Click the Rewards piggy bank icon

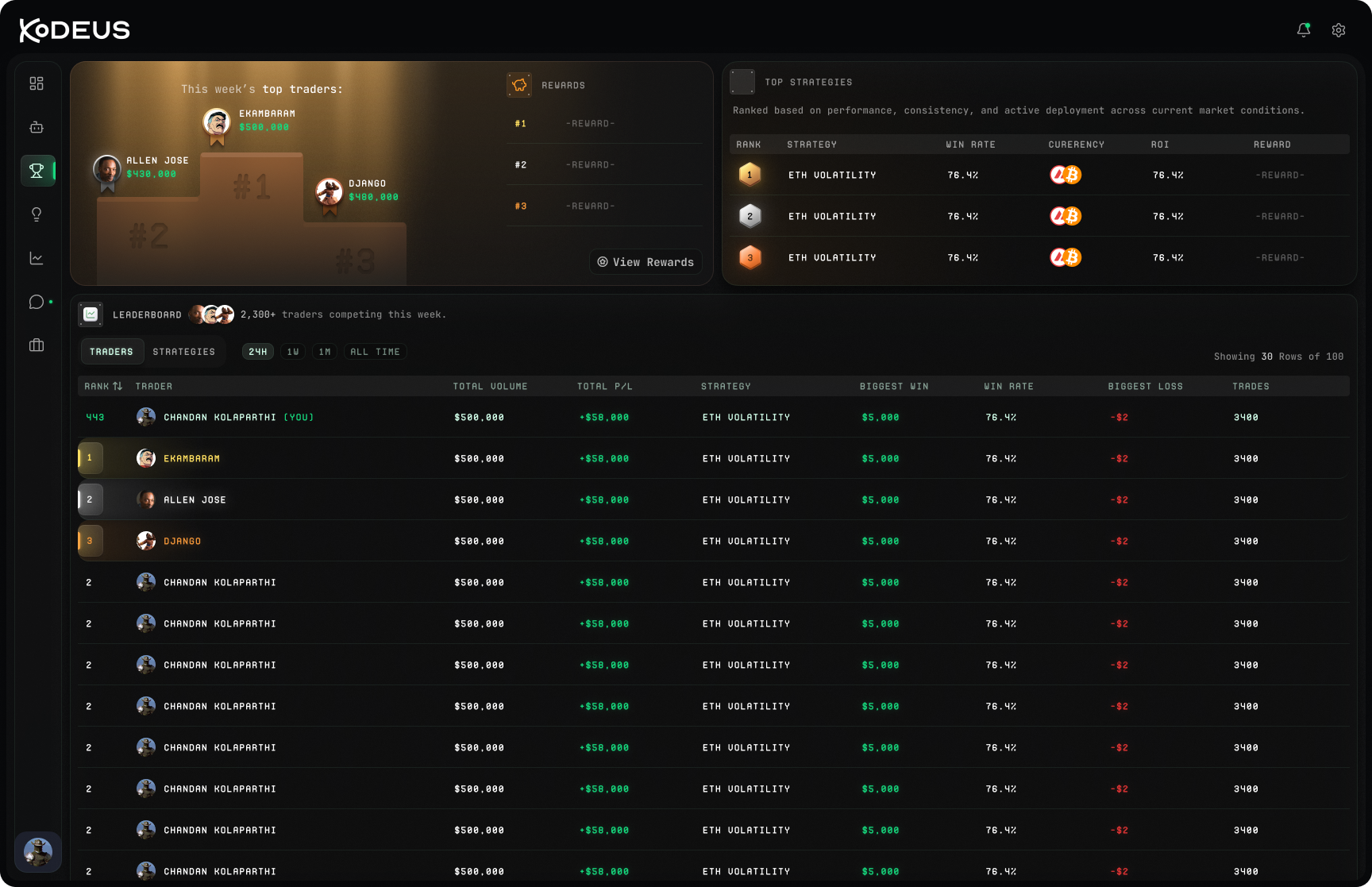click(x=519, y=85)
